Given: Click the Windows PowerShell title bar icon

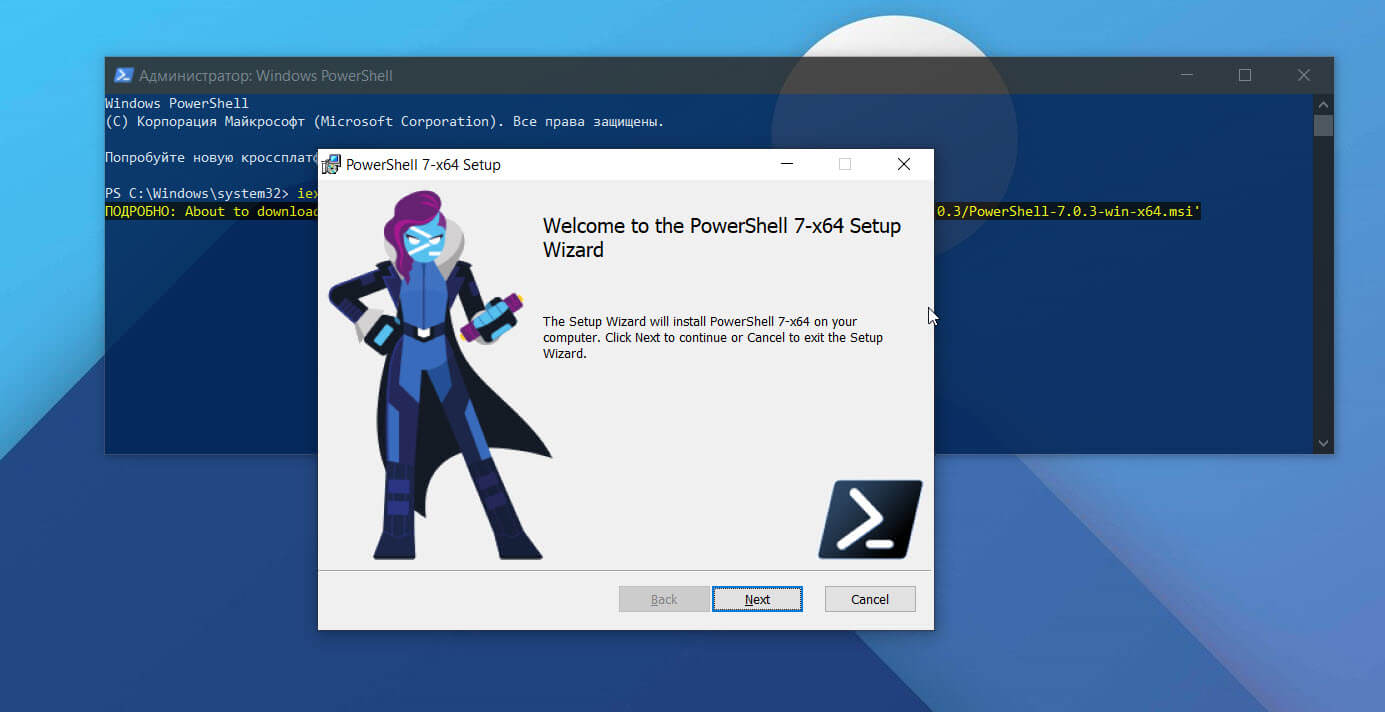Looking at the screenshot, I should (x=124, y=75).
